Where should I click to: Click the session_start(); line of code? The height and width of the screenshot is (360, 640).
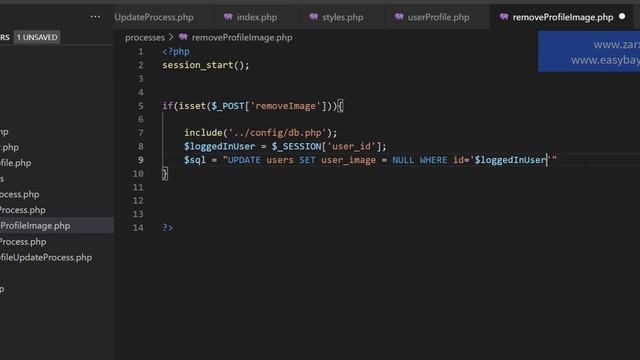205,65
